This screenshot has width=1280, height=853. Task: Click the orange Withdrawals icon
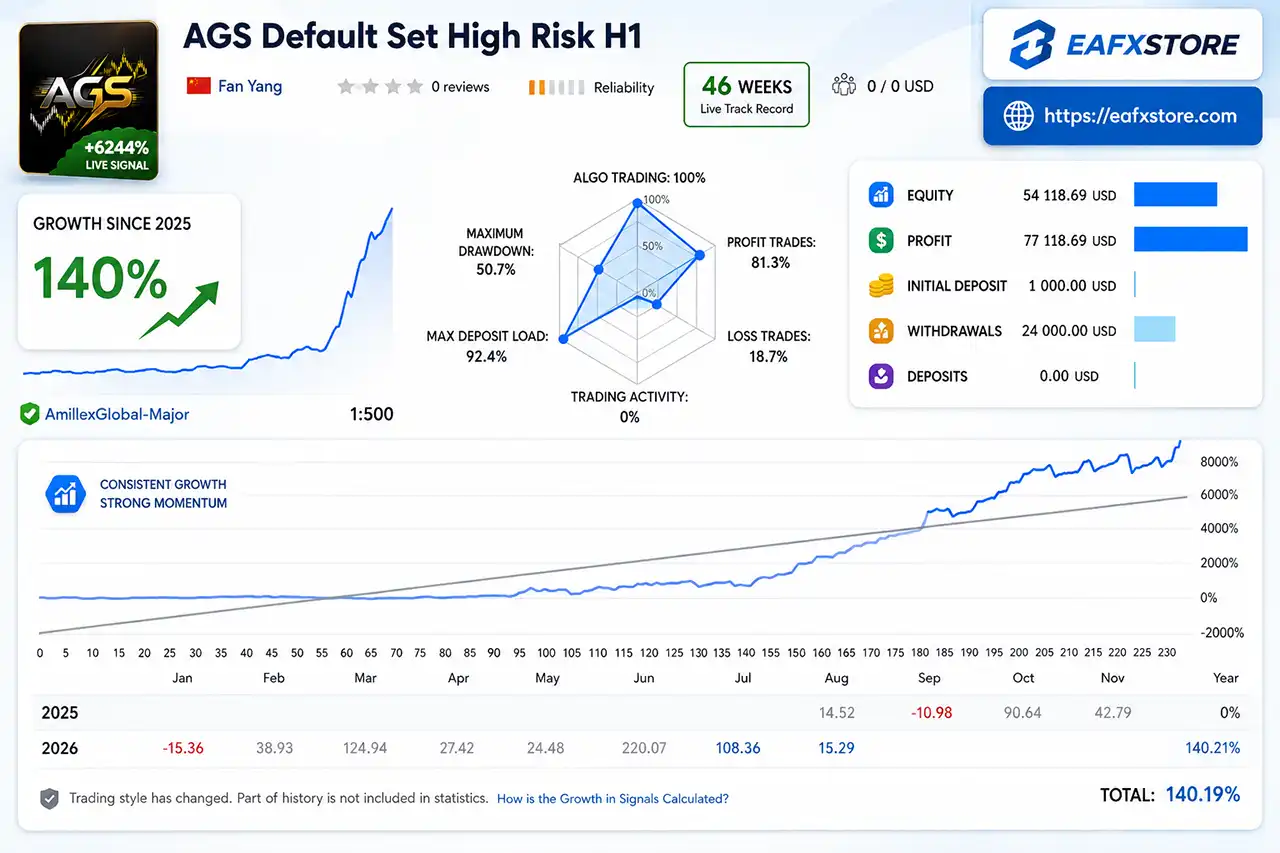pyautogui.click(x=881, y=331)
